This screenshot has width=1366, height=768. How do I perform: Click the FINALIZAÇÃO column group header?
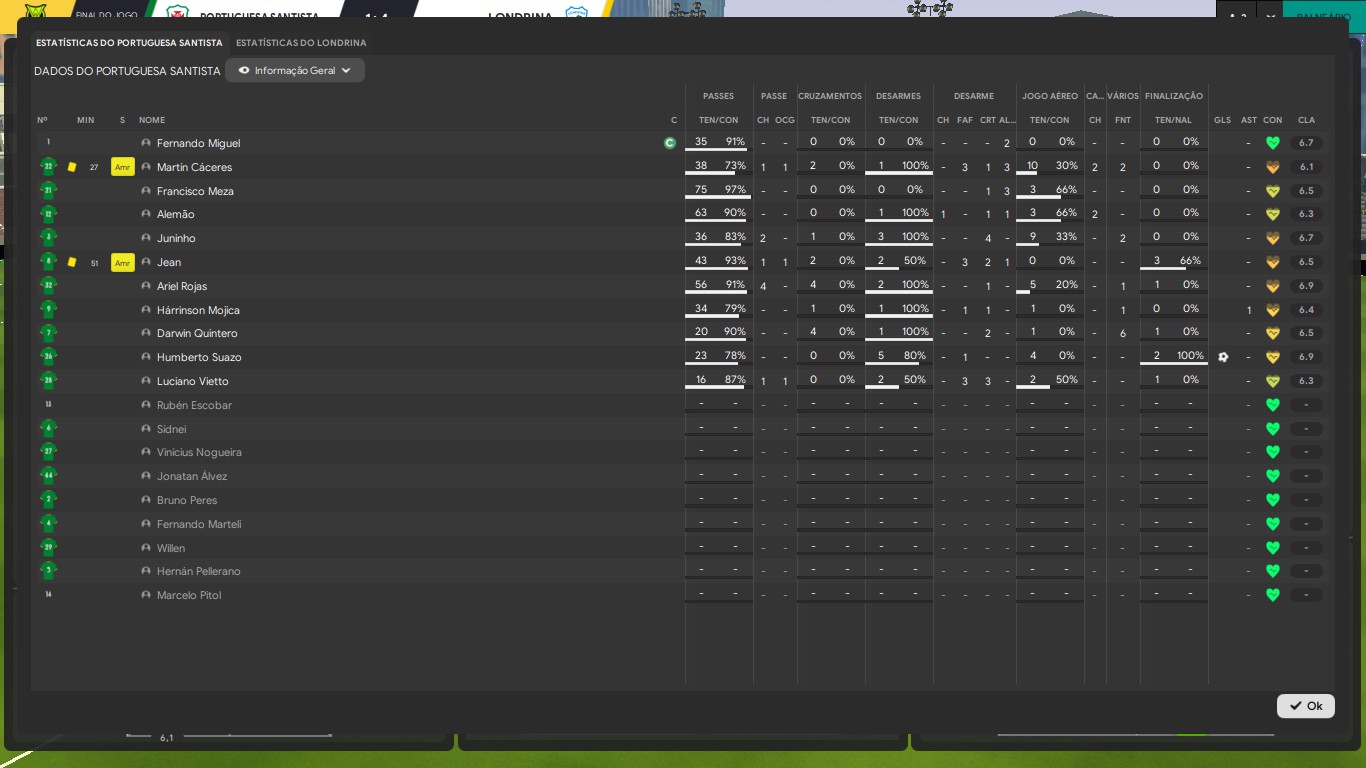pyautogui.click(x=1174, y=96)
